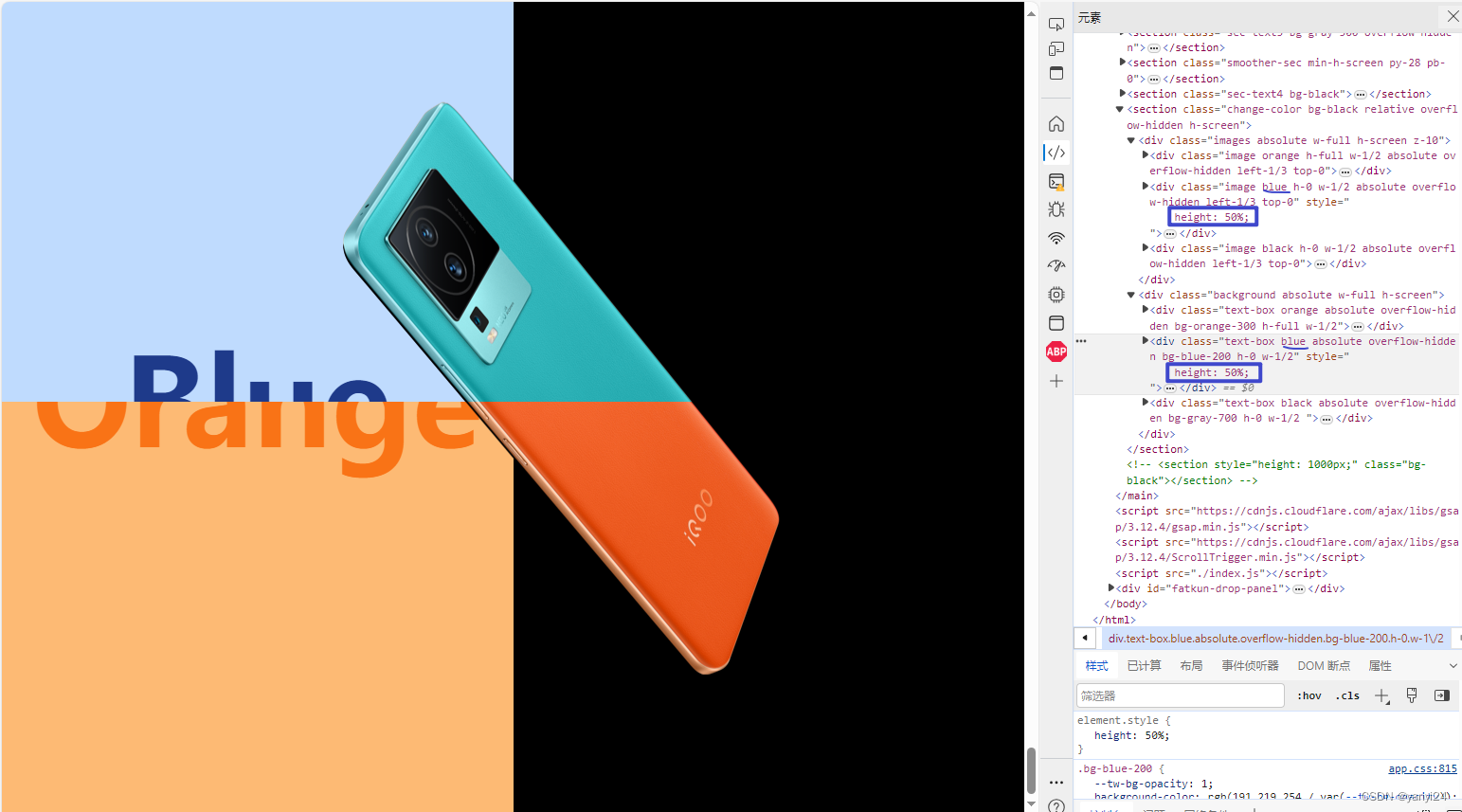Viewport: 1462px width, 812px height.
Task: Close the DevTools Elements panel
Action: (x=1453, y=16)
